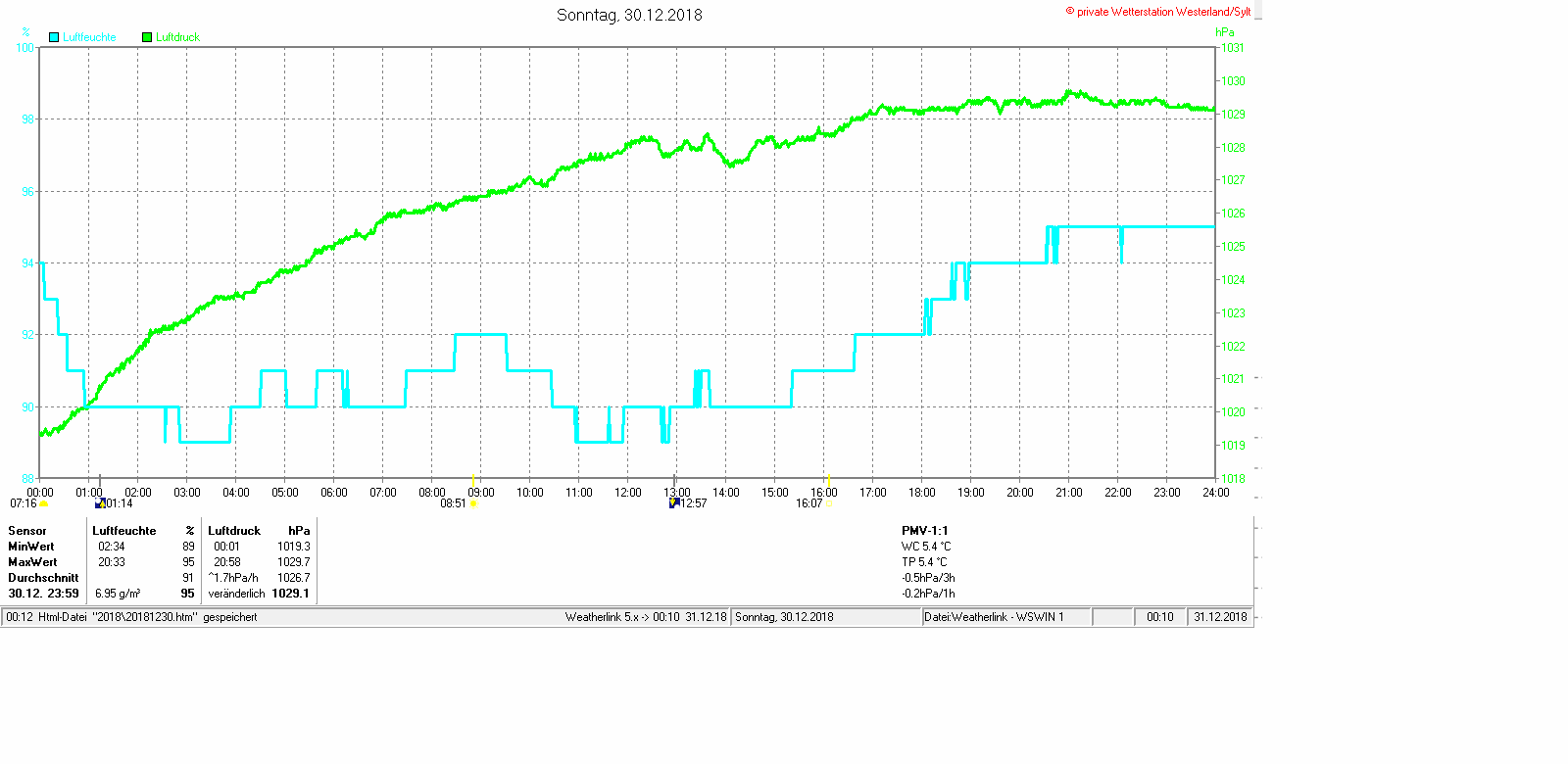Click the '12:00' label on the time axis

pos(628,493)
